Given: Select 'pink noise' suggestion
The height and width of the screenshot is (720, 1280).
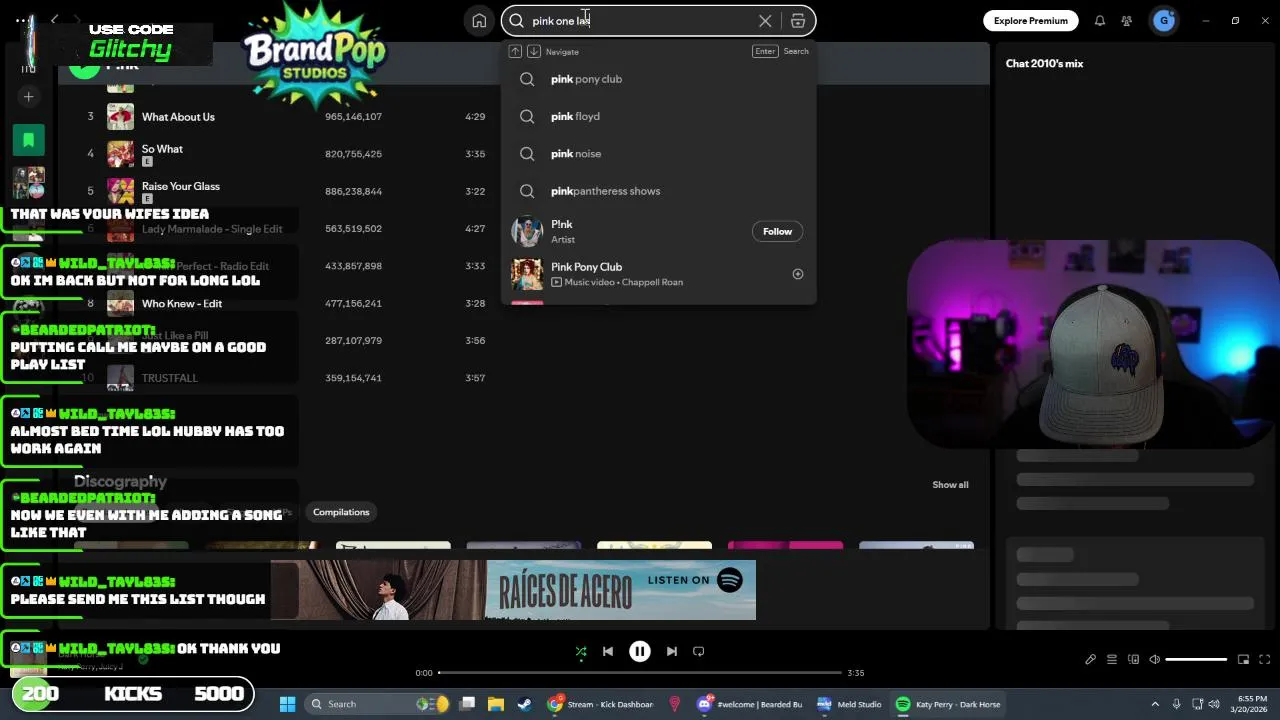Looking at the screenshot, I should [658, 153].
